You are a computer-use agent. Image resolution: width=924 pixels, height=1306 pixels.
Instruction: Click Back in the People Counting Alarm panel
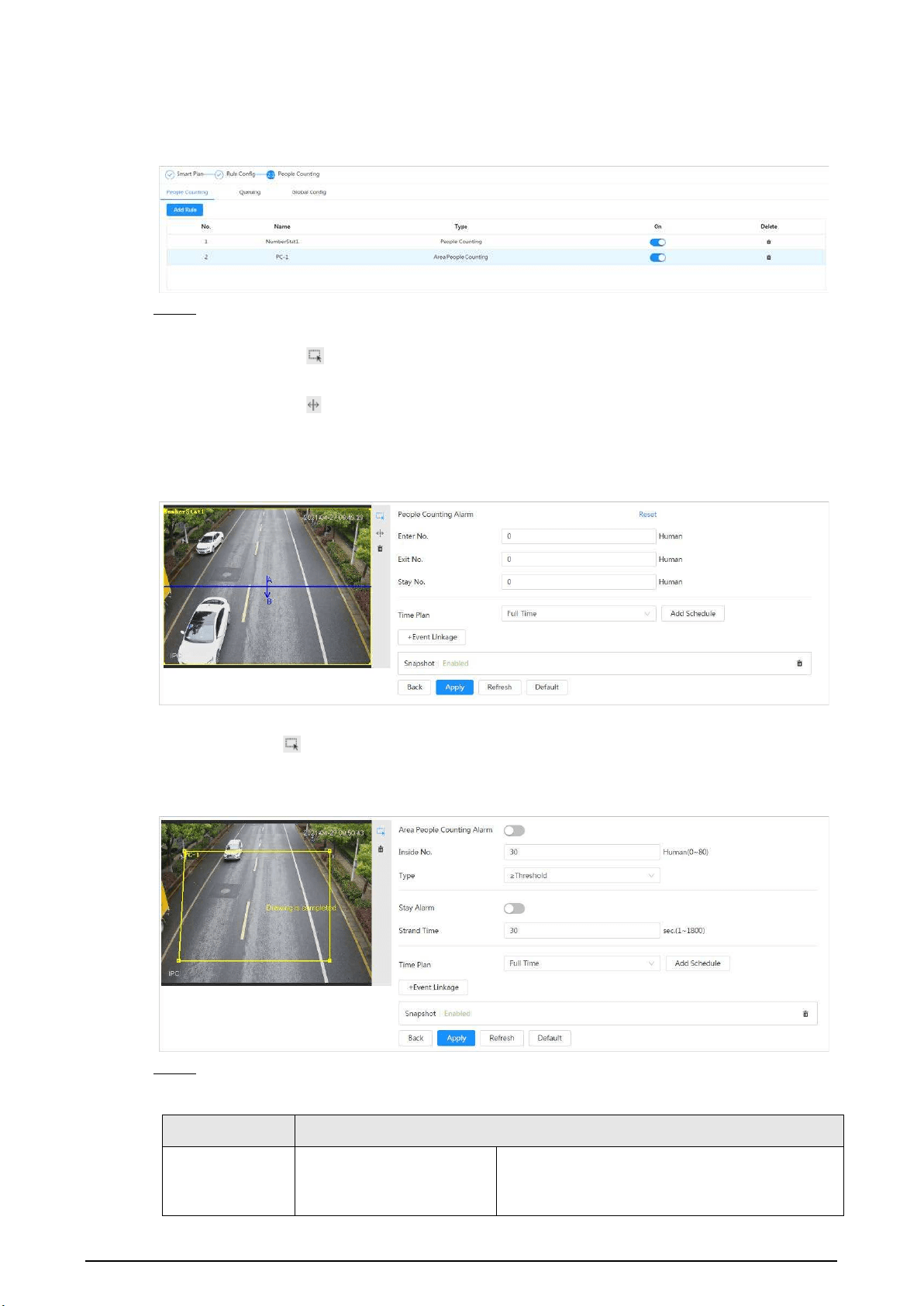415,687
